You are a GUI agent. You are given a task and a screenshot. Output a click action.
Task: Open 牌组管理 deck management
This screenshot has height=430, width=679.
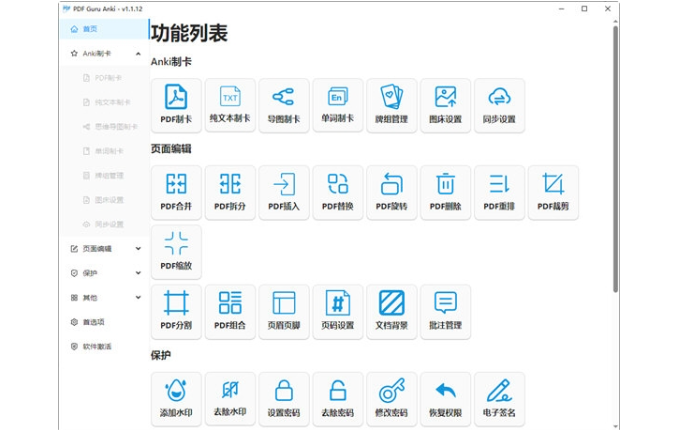click(x=391, y=105)
